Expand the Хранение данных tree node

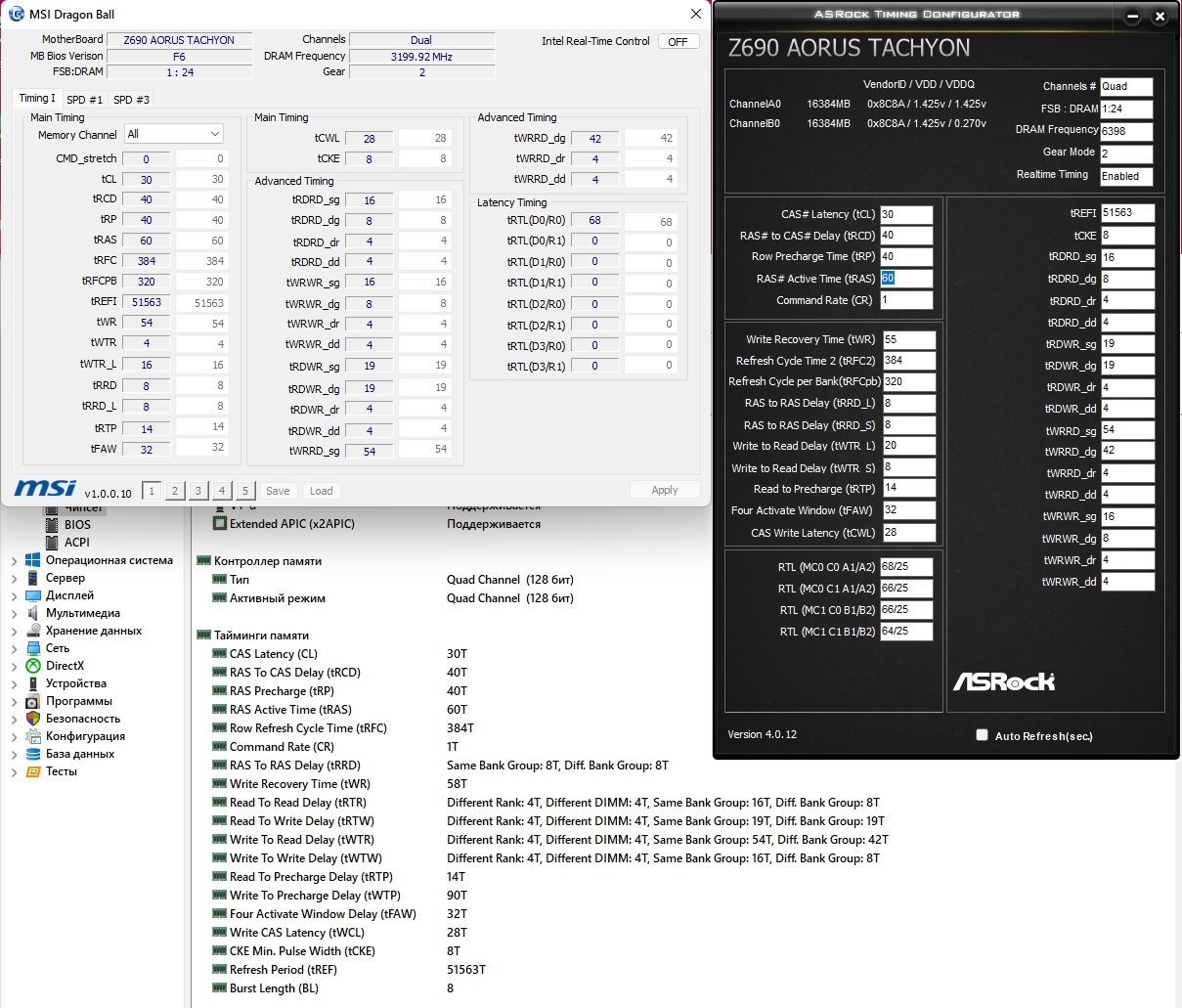pyautogui.click(x=14, y=632)
